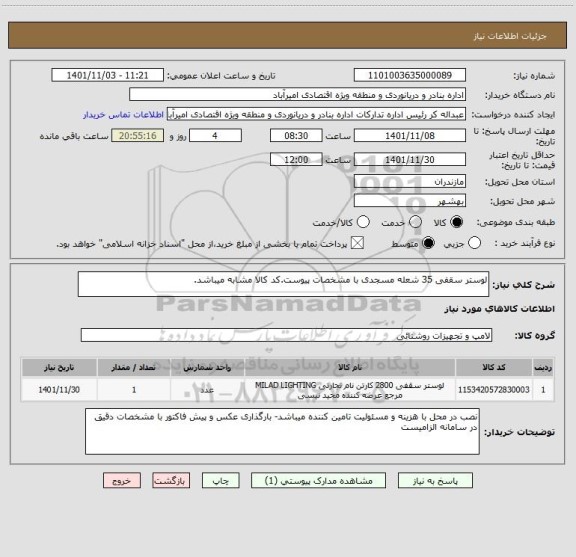Click the row number 1 cell
The width and height of the screenshot is (576, 557).
click(543, 390)
